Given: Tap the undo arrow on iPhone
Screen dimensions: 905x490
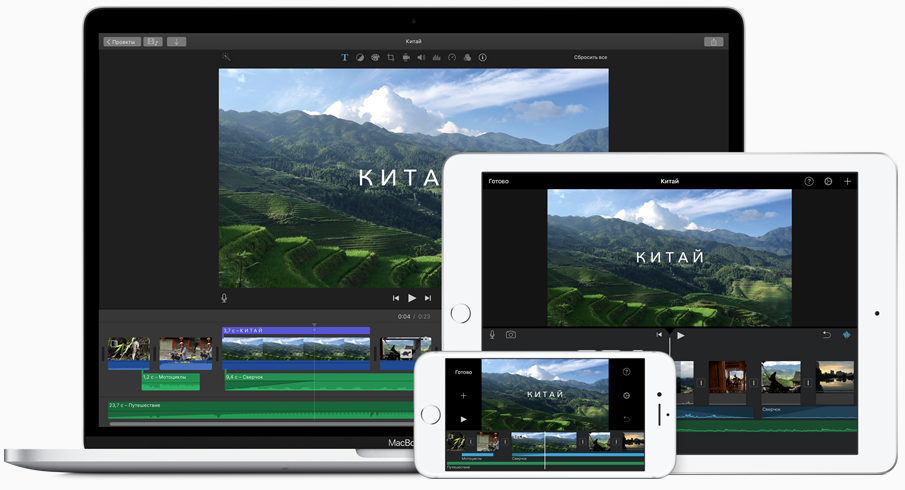Looking at the screenshot, I should tap(627, 419).
